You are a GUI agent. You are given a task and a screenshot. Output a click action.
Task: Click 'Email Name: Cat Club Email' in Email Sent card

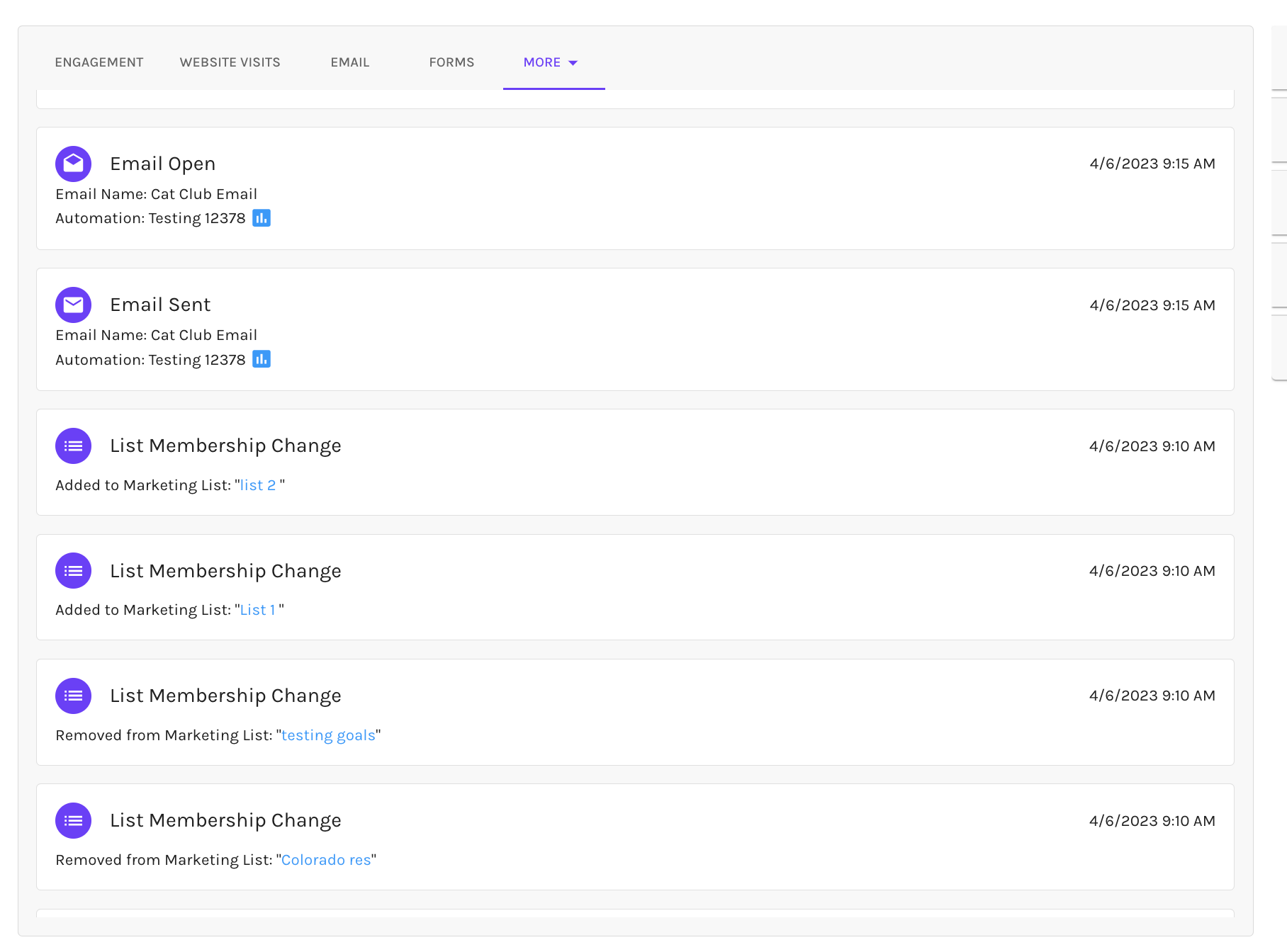(157, 335)
